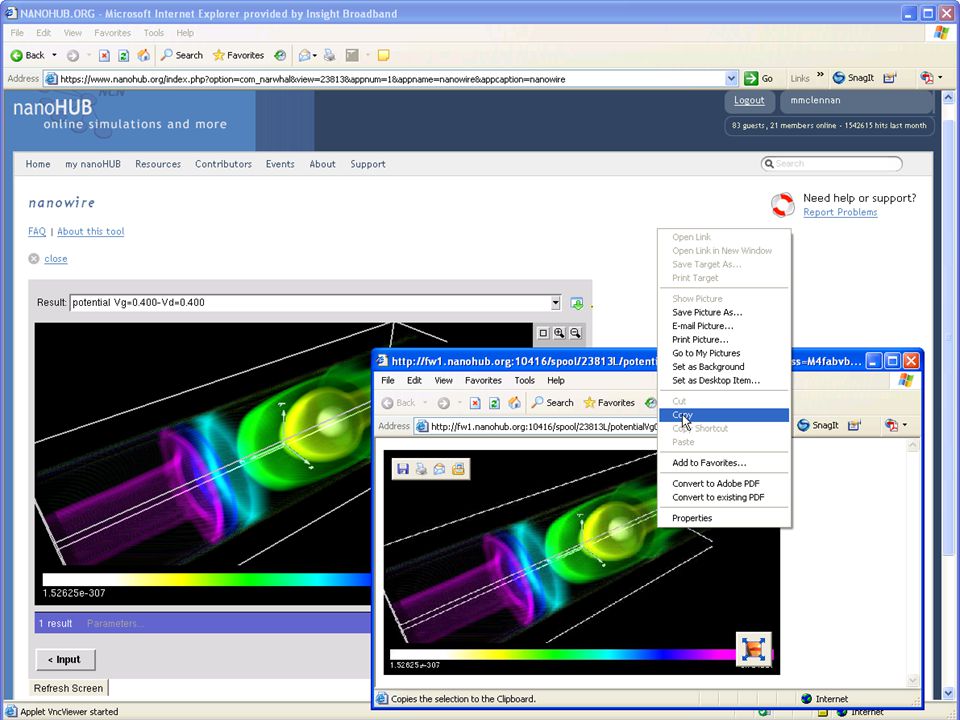Select Set as Background in the context menu
The image size is (960, 720).
click(724, 367)
